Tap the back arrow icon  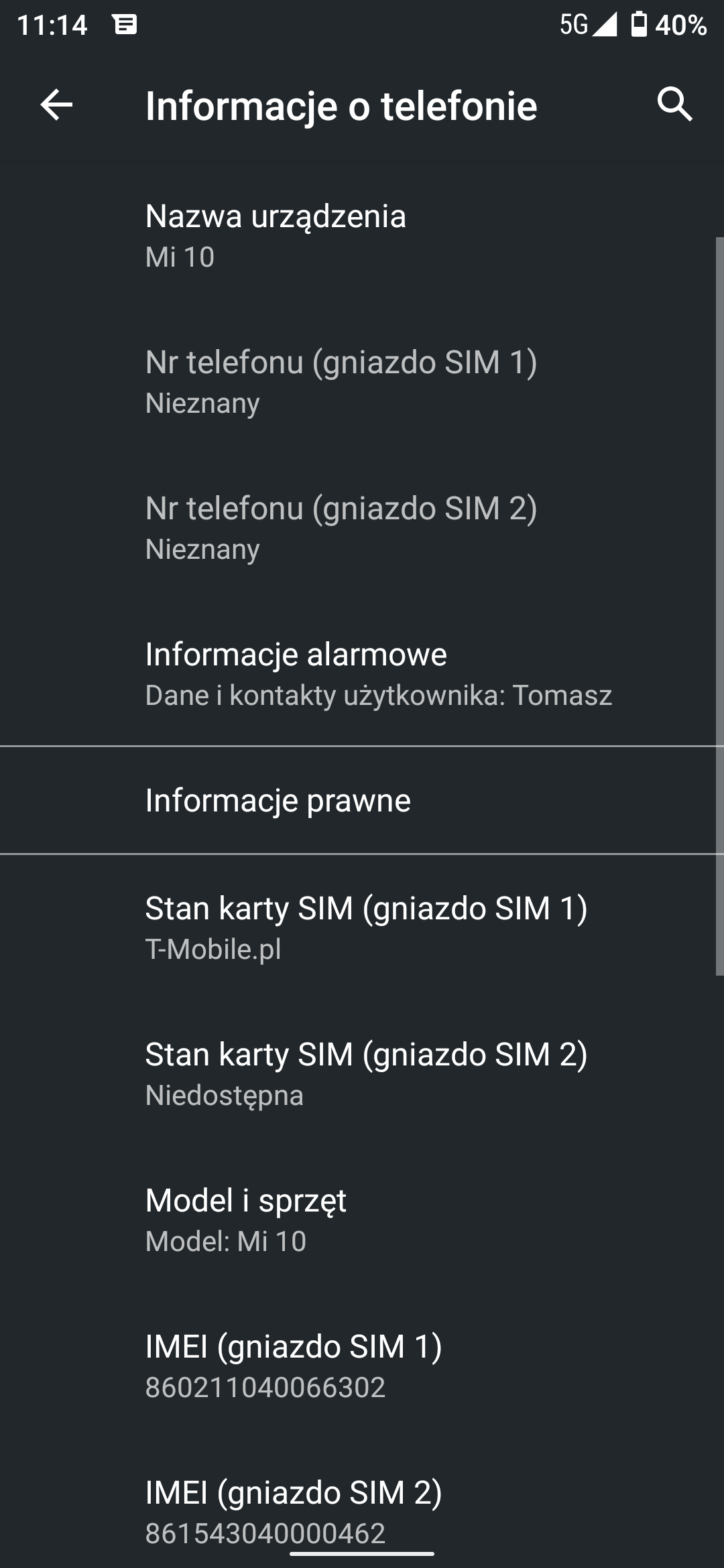coord(56,105)
